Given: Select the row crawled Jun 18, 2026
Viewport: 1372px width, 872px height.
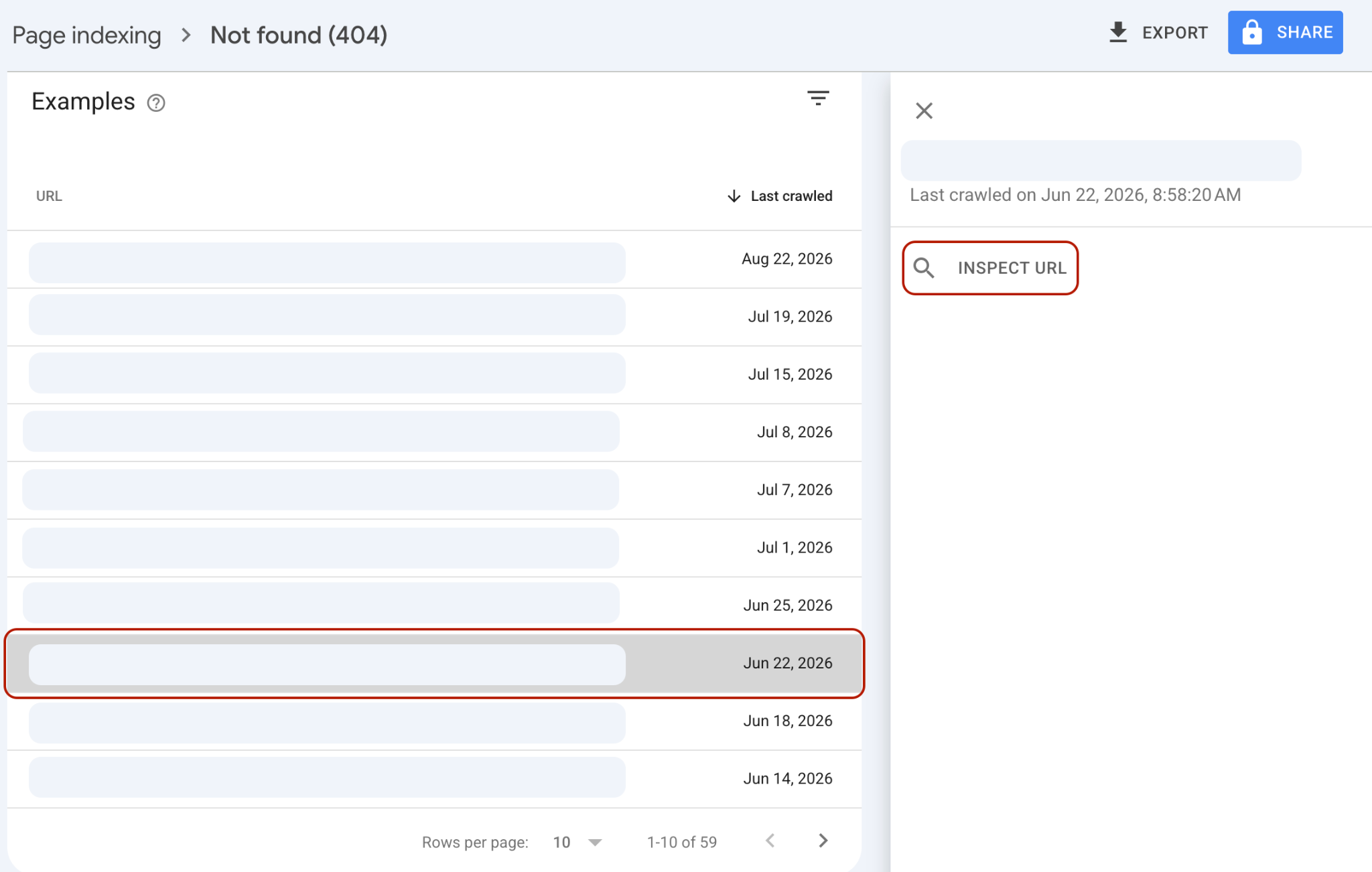Looking at the screenshot, I should click(434, 723).
